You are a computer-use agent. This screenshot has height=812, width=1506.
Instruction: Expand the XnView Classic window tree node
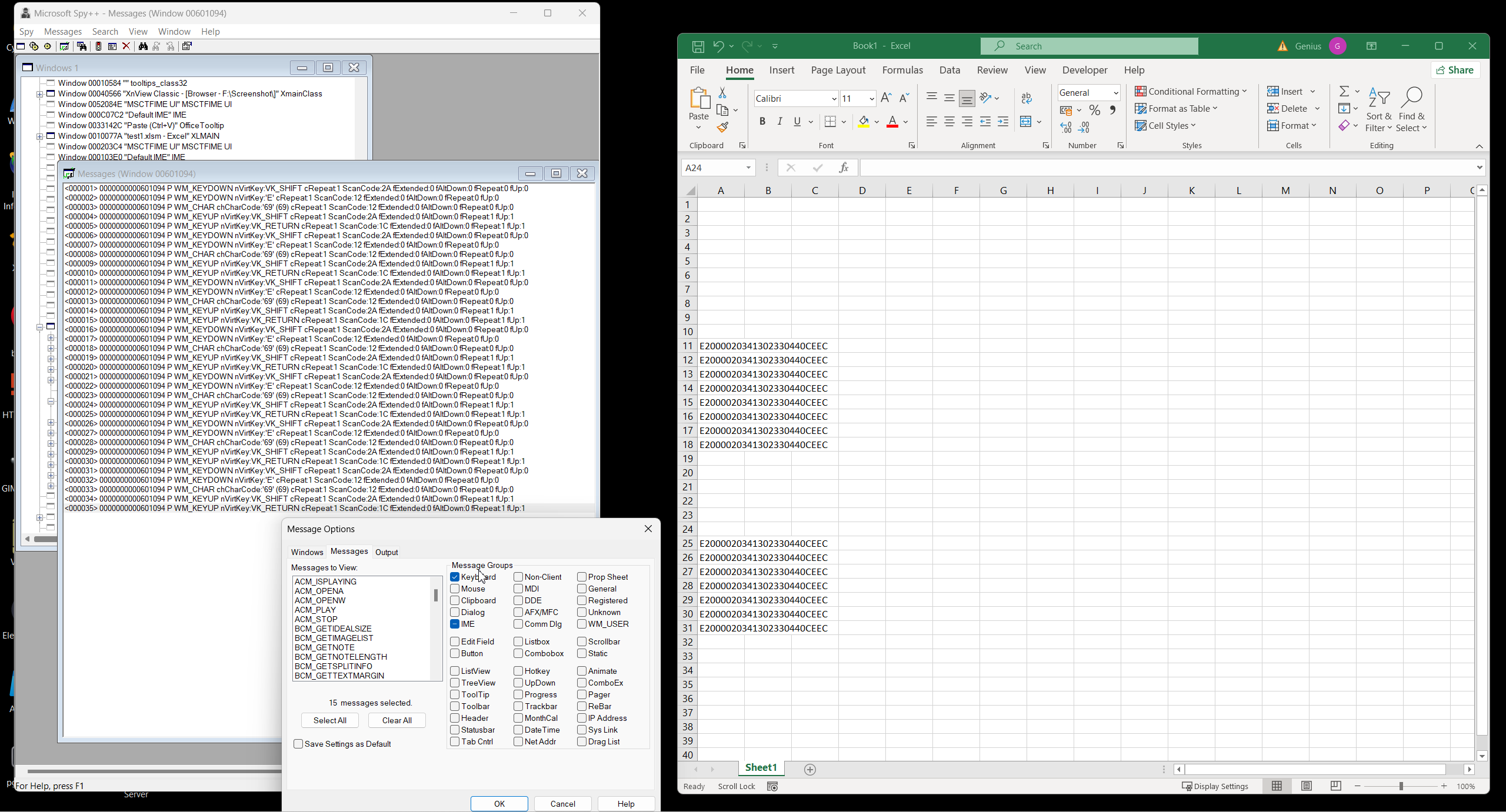point(39,94)
